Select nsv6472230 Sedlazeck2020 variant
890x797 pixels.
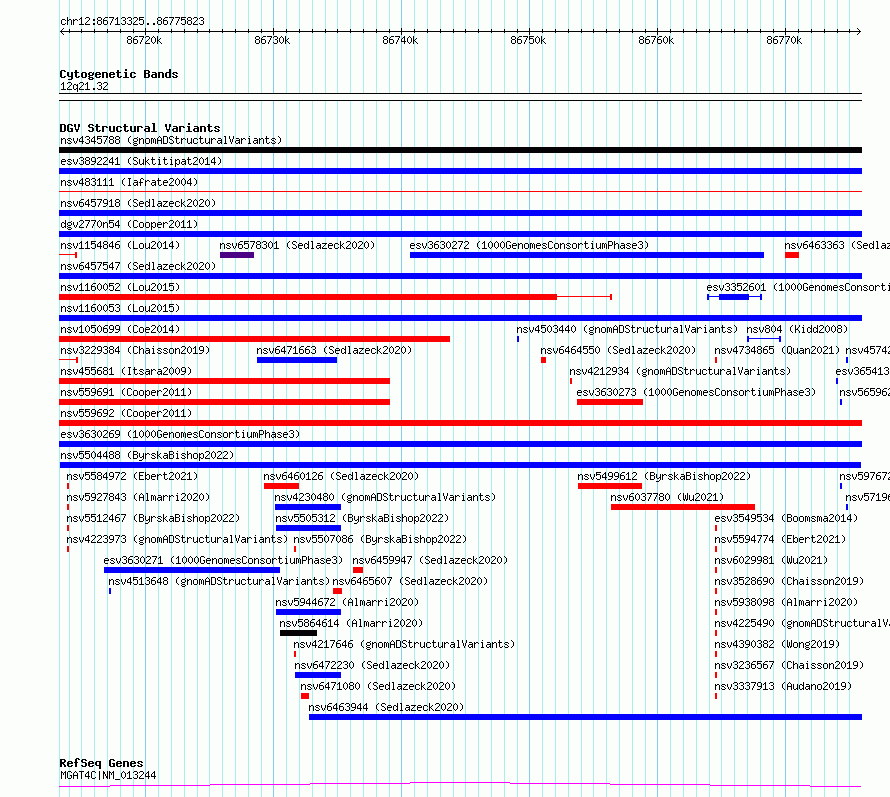tap(372, 665)
